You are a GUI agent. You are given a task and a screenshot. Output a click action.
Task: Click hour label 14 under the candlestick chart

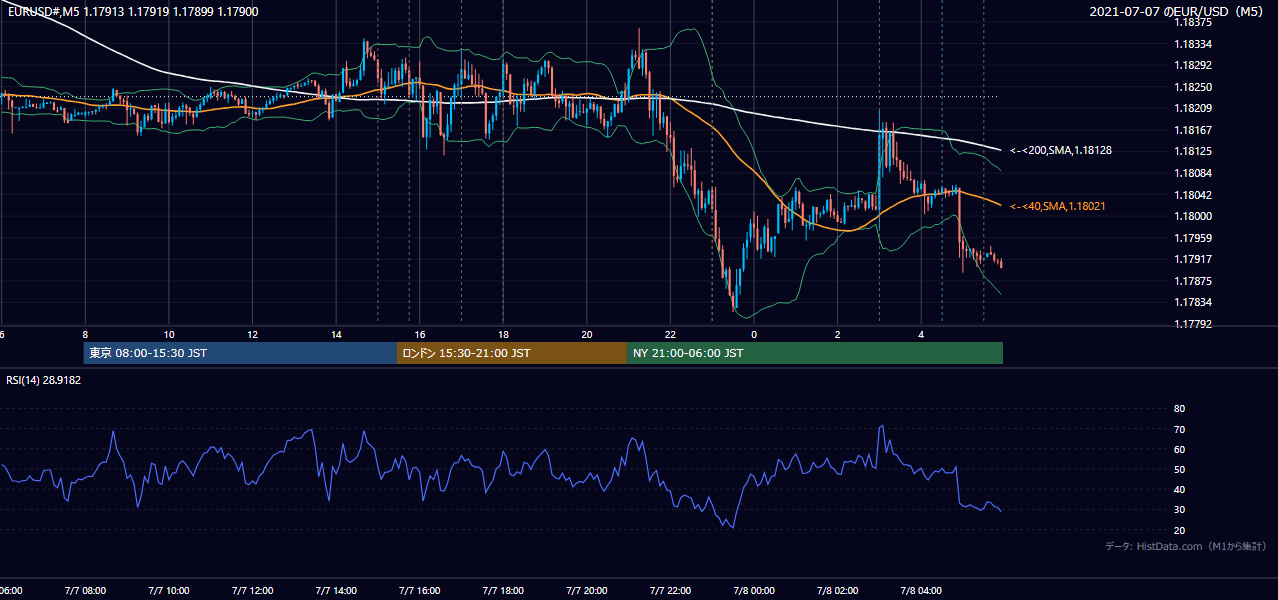pyautogui.click(x=336, y=335)
